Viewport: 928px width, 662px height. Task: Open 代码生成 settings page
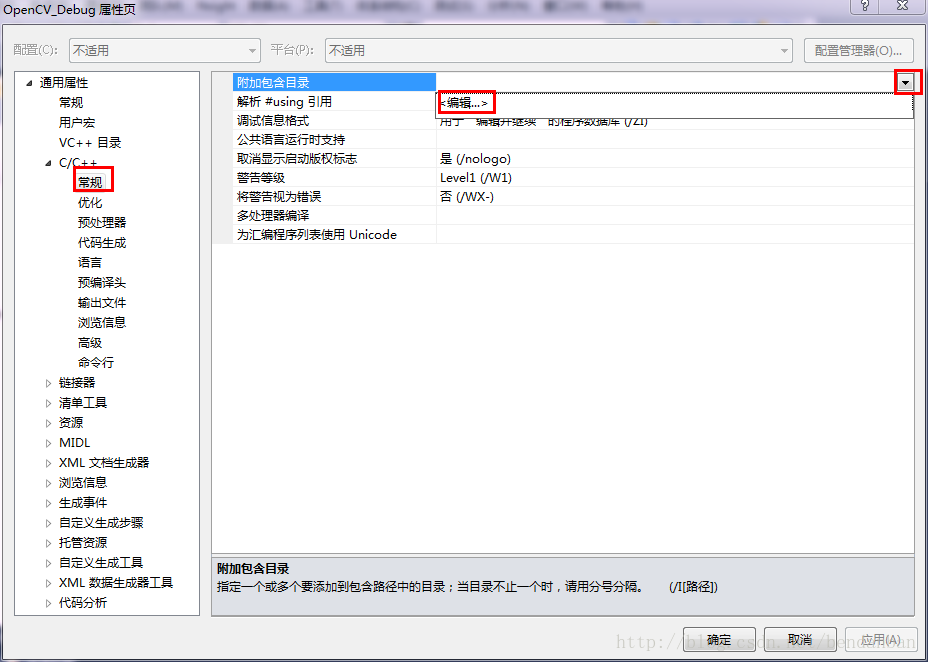click(102, 243)
